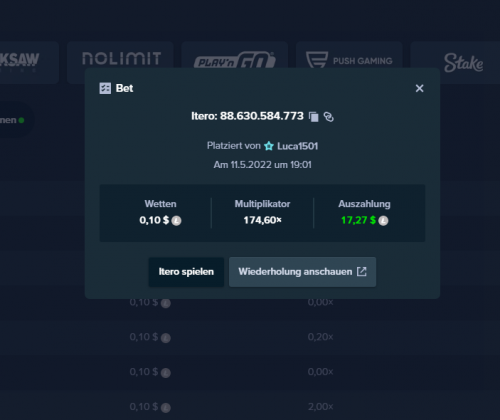Click the 17,27 $ payout amount

pyautogui.click(x=358, y=220)
